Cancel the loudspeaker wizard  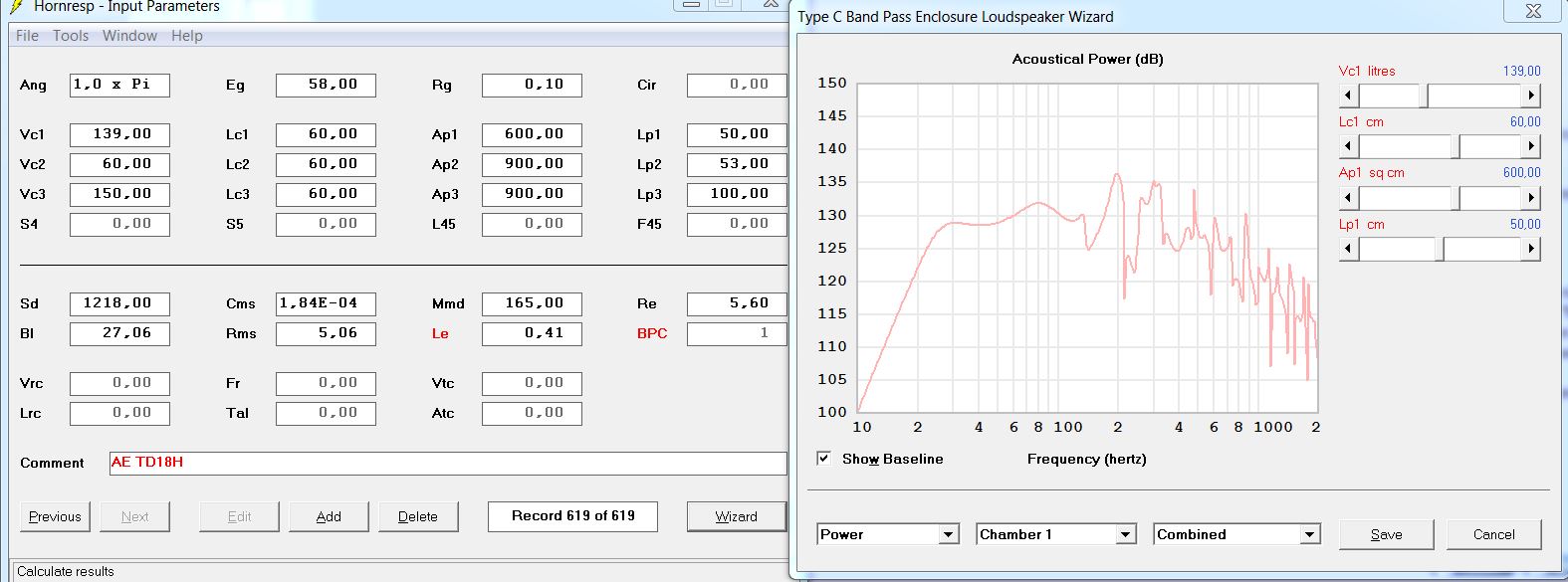coord(1494,534)
